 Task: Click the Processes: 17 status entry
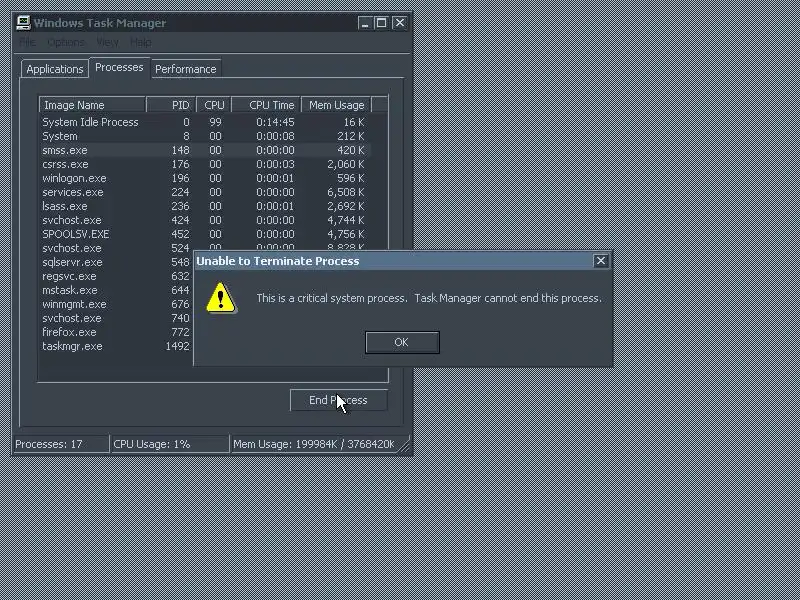(60, 444)
